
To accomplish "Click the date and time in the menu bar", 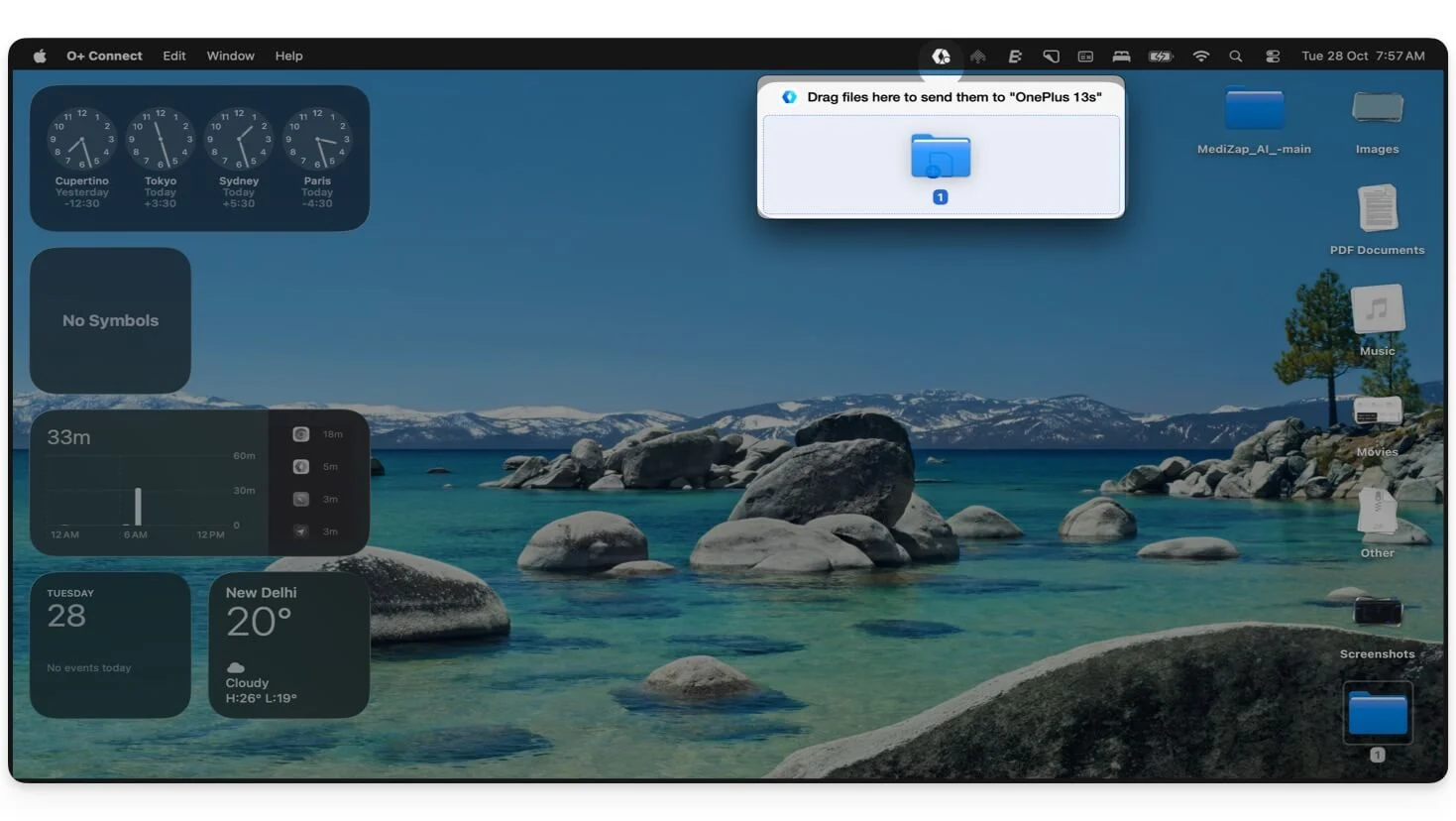I will [x=1362, y=57].
